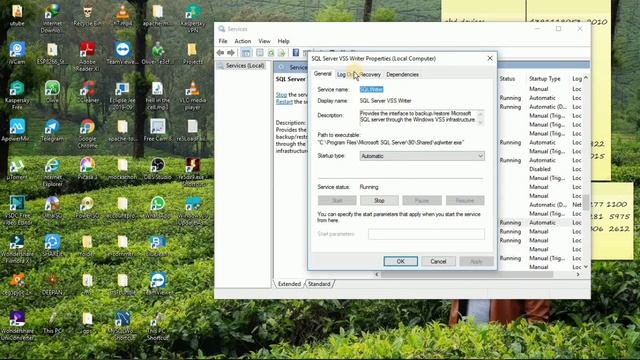
Task: Open WhatsApp desktop shortcut
Action: point(158,207)
